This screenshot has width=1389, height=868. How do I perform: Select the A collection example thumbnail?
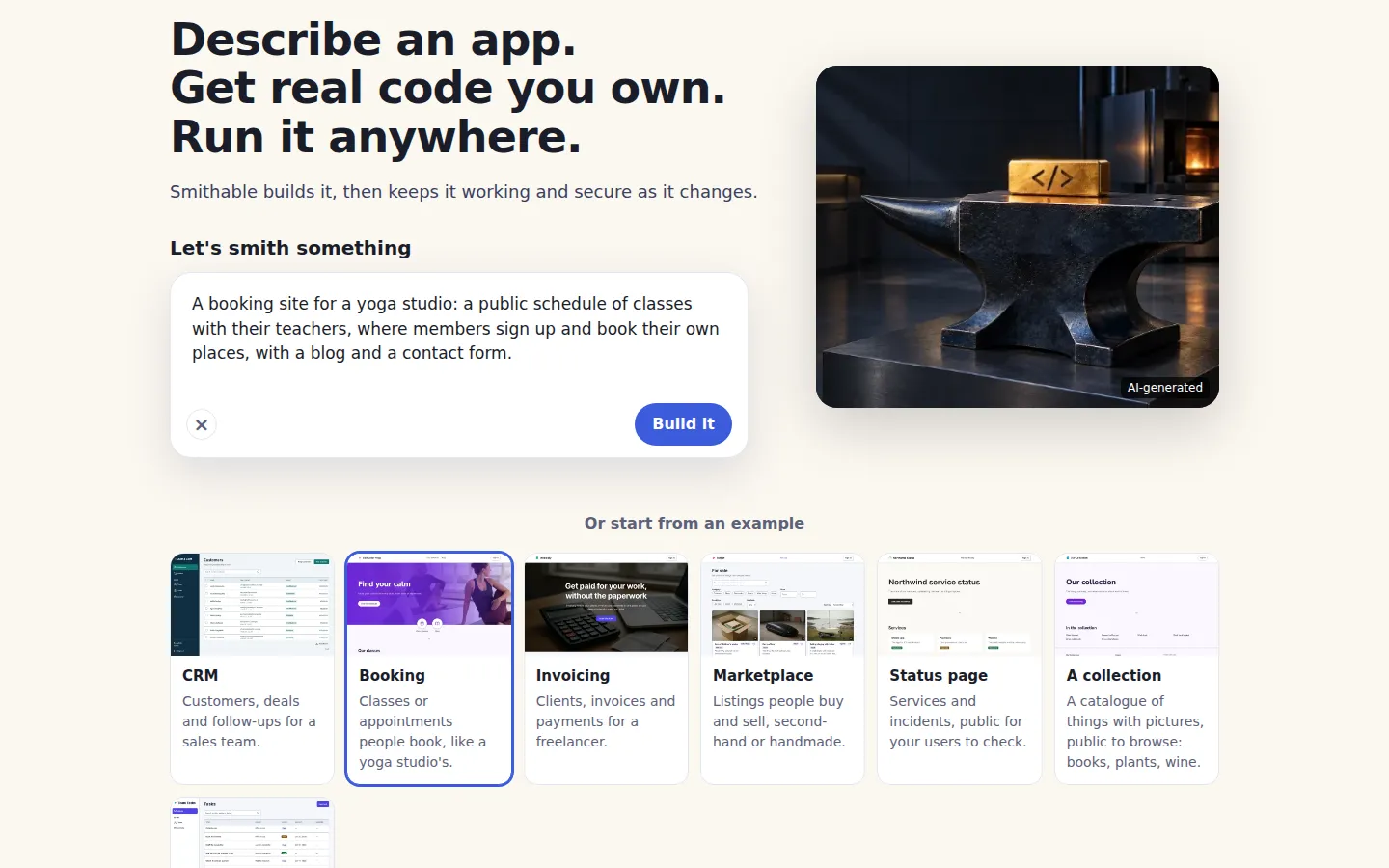point(1136,605)
